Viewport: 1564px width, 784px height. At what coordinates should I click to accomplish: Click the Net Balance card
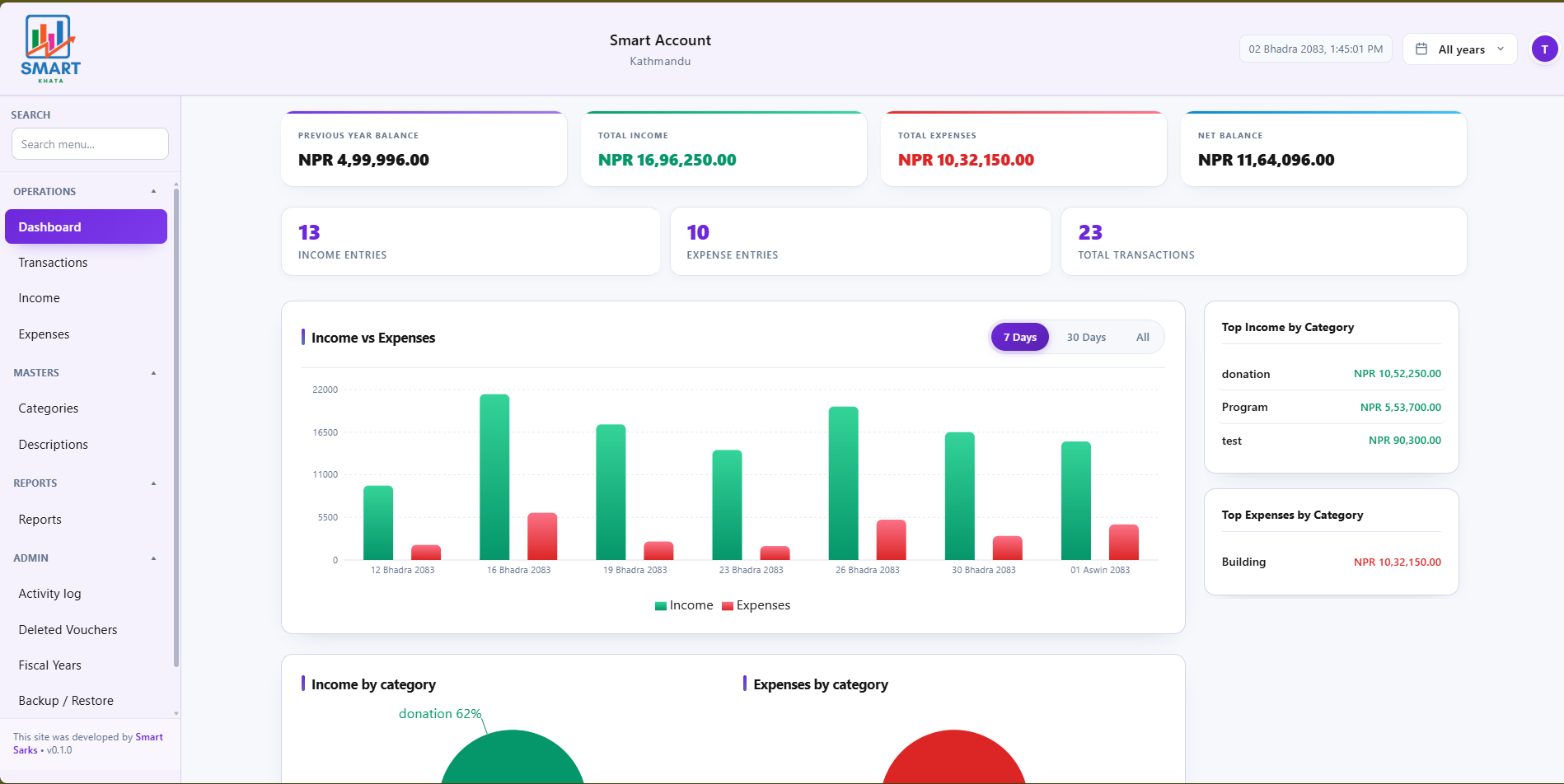tap(1324, 149)
